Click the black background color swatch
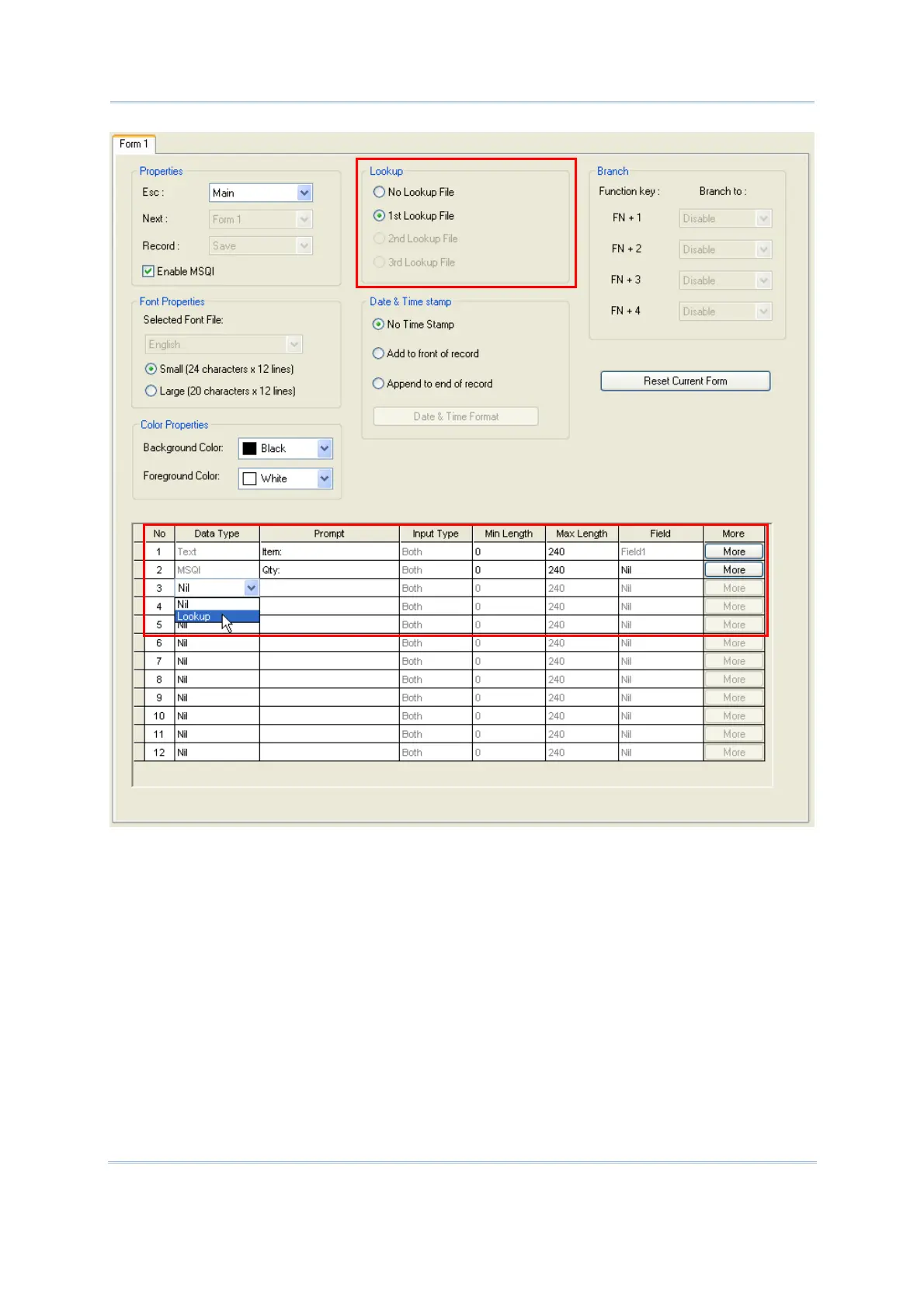Image resolution: width=924 pixels, height=1308 pixels. point(249,448)
